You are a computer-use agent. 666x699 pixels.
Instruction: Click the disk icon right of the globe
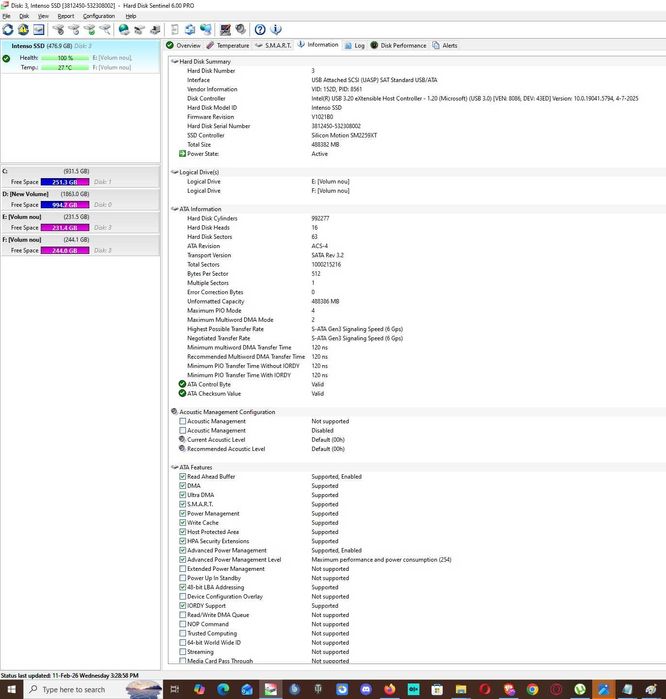coord(140,30)
